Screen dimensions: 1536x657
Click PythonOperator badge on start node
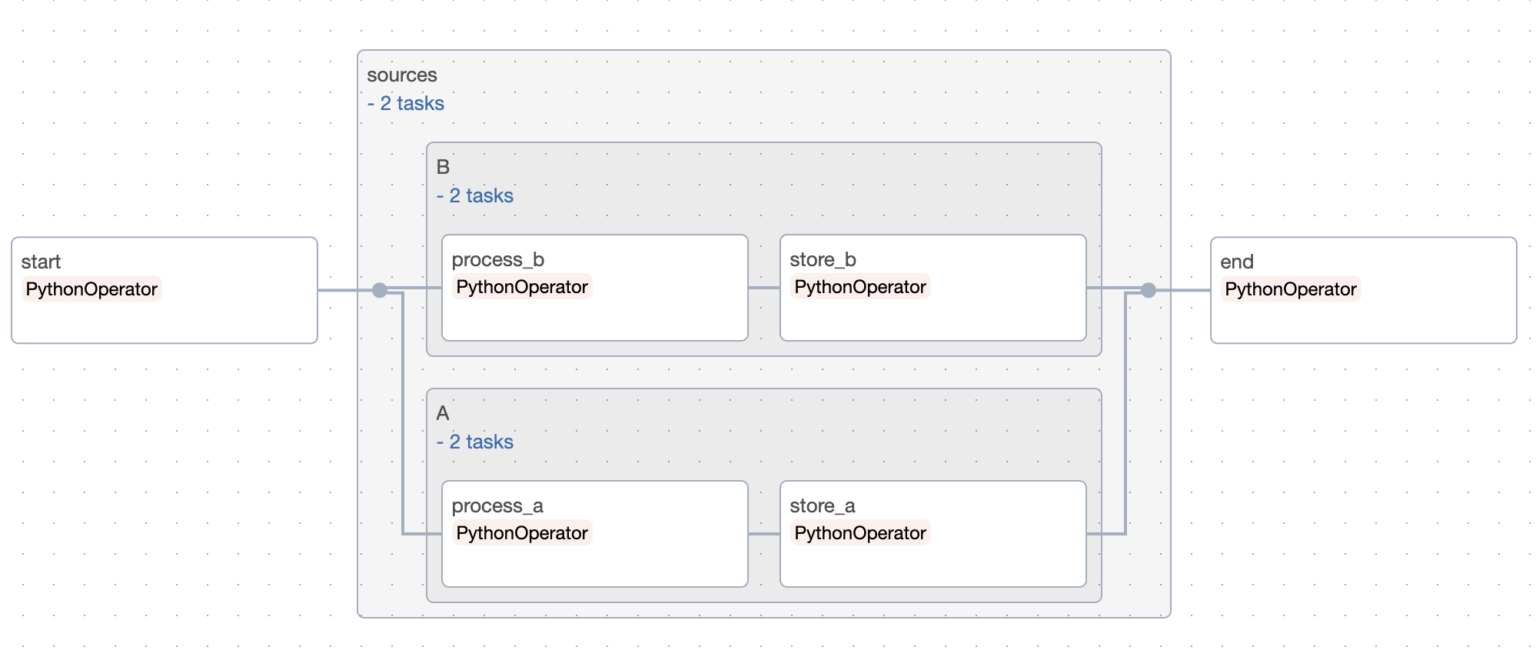[91, 290]
